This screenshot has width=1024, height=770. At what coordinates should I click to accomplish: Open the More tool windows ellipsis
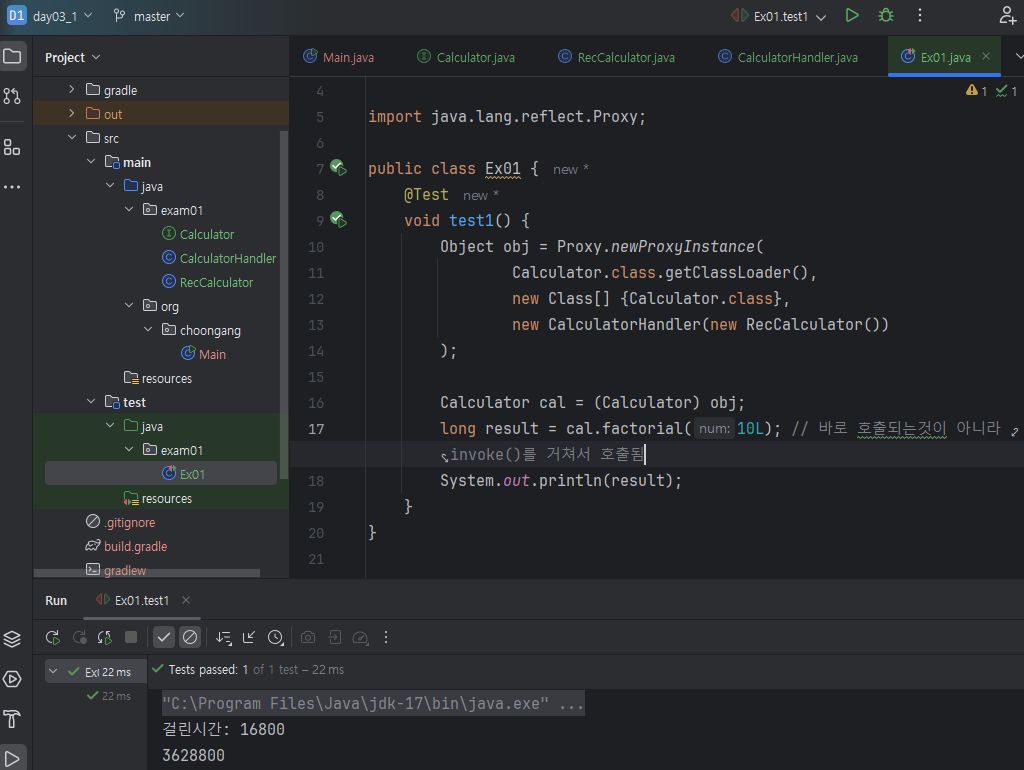click(x=12, y=187)
